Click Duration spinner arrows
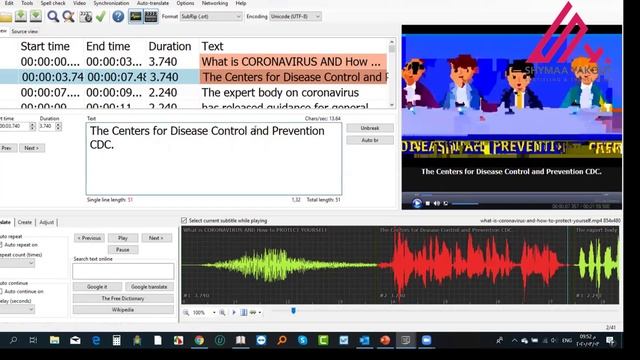The width and height of the screenshot is (640, 360). pyautogui.click(x=58, y=127)
